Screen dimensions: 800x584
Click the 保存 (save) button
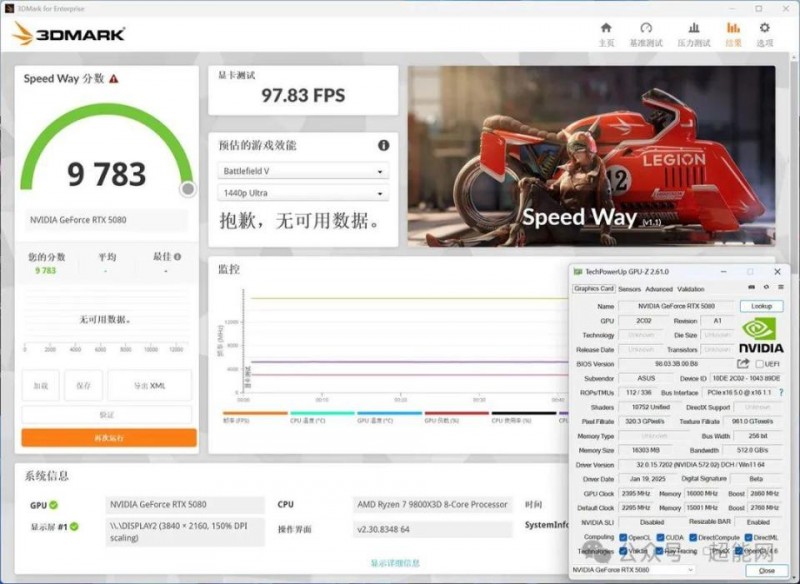coord(83,386)
